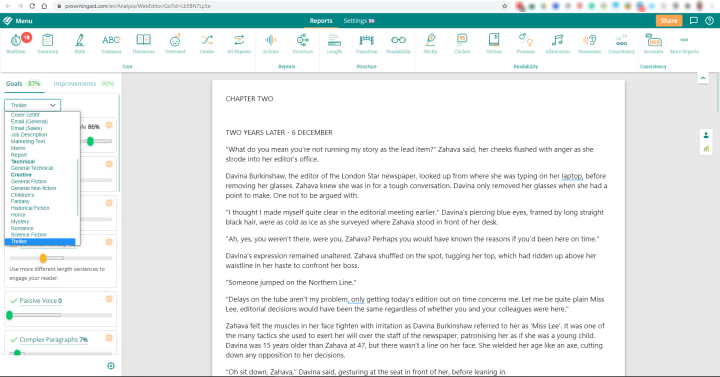Screen dimensions: 720x377
Task: Click the orange icon on Complex Paragraphs card
Action: point(109,338)
